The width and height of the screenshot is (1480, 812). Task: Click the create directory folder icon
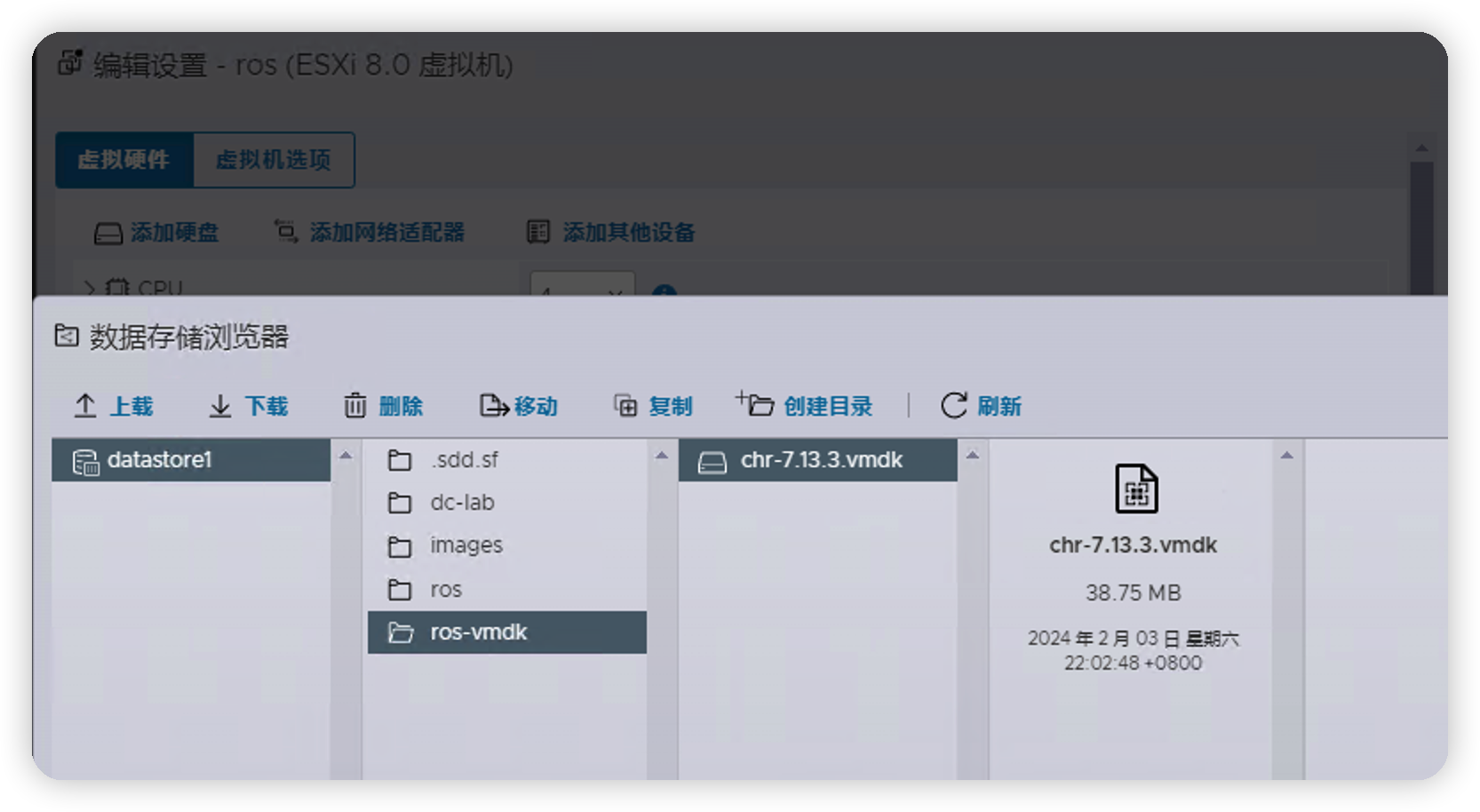754,403
